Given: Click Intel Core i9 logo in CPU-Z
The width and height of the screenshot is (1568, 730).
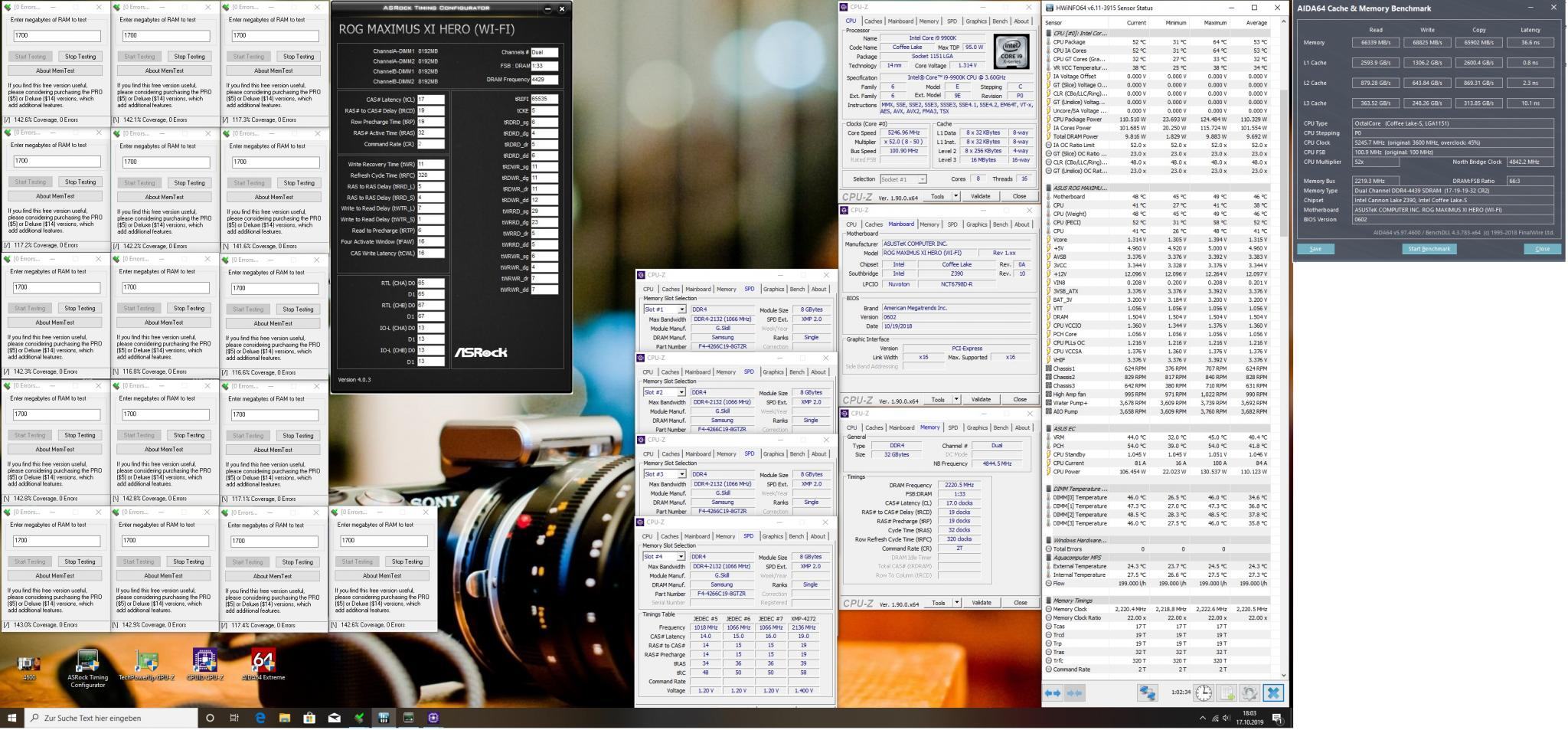Looking at the screenshot, I should [1012, 52].
